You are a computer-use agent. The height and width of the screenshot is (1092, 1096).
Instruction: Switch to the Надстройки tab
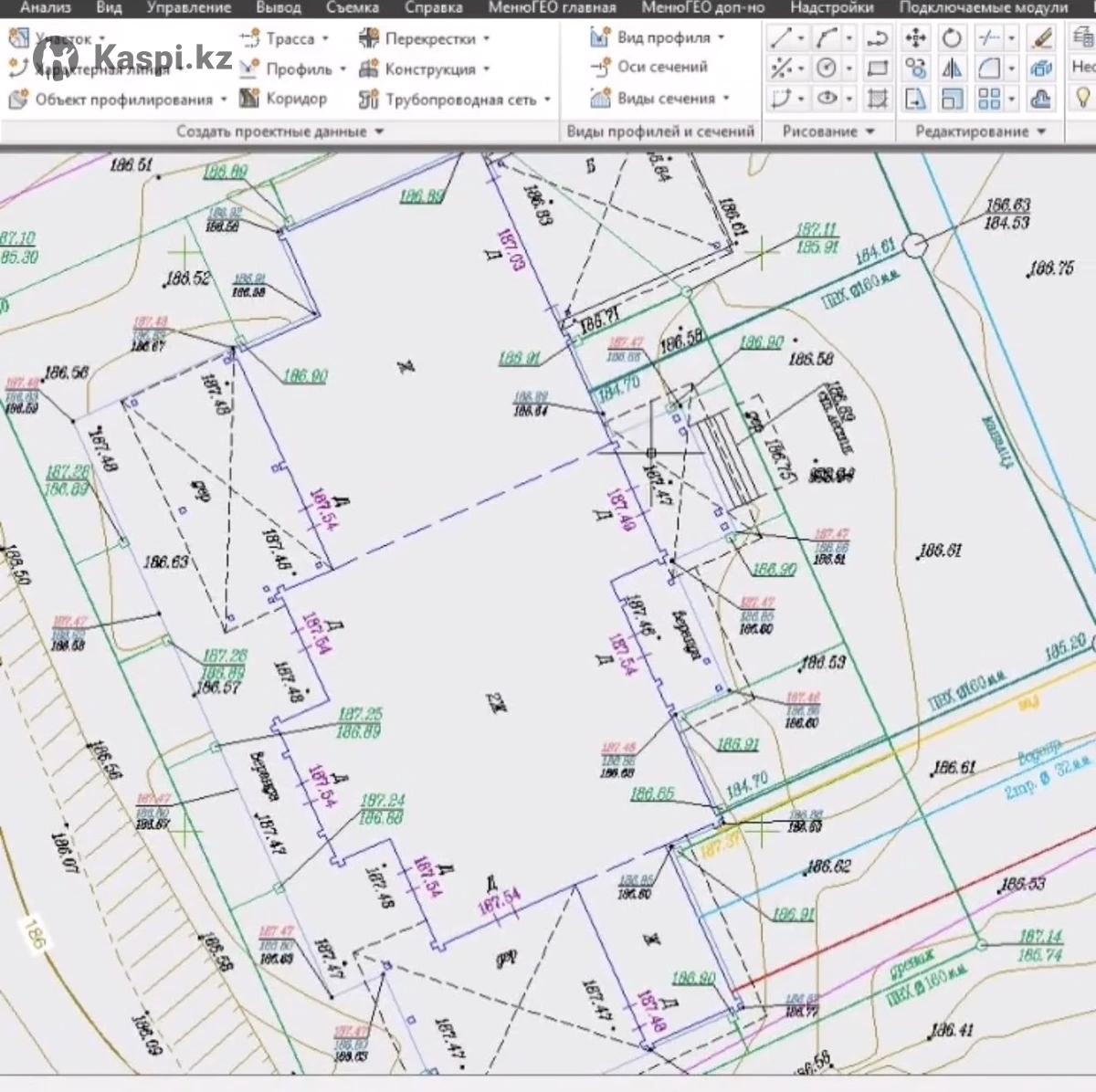coord(831,8)
